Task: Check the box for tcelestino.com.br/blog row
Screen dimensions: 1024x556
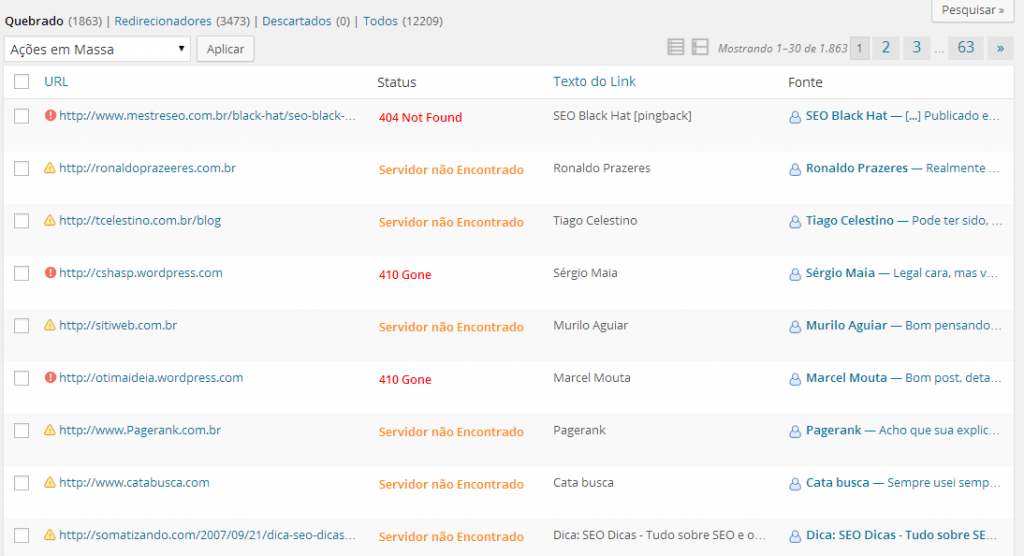Action: pos(22,221)
